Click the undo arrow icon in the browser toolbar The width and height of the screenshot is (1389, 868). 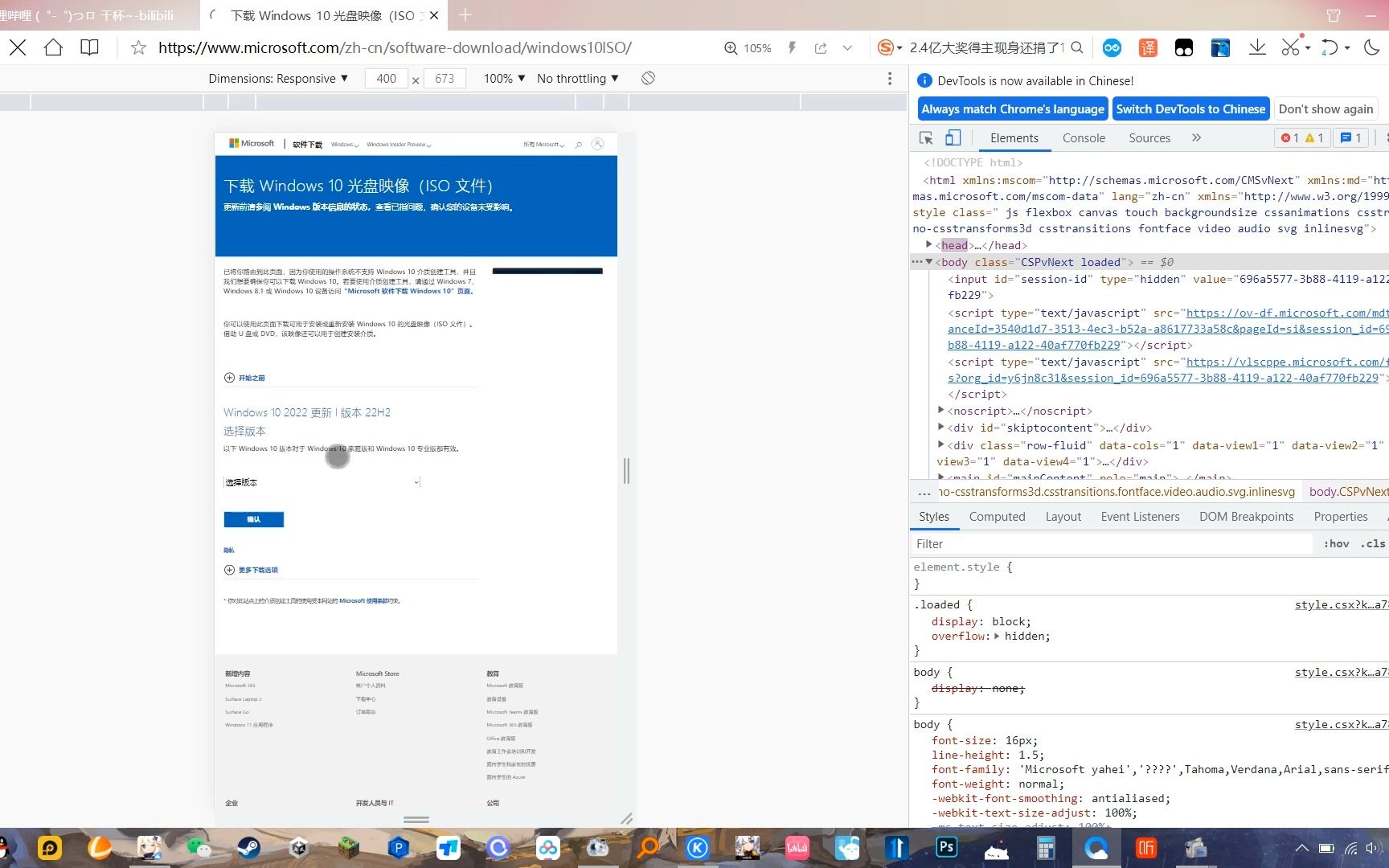coord(1331,47)
